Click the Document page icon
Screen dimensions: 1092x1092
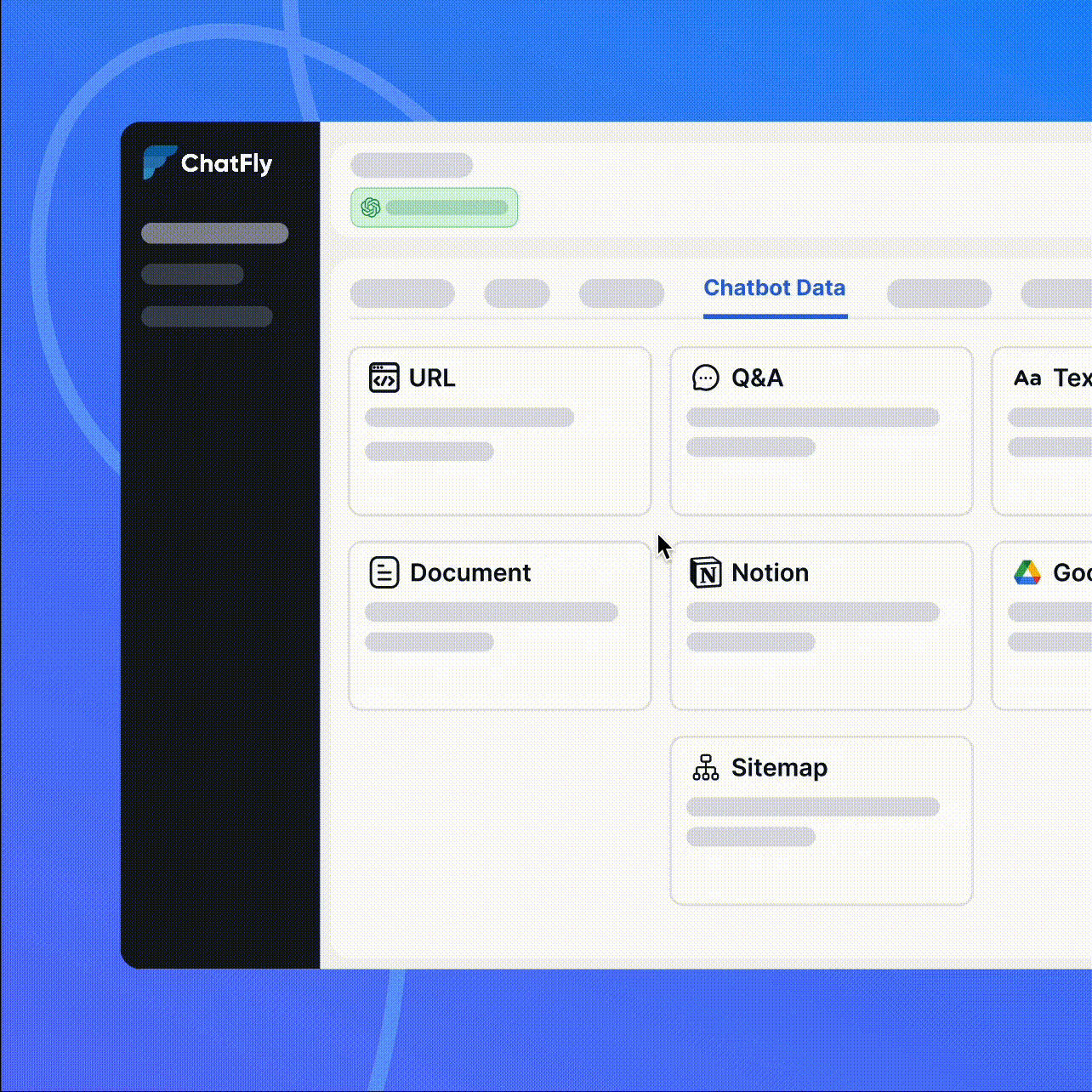coord(384,572)
